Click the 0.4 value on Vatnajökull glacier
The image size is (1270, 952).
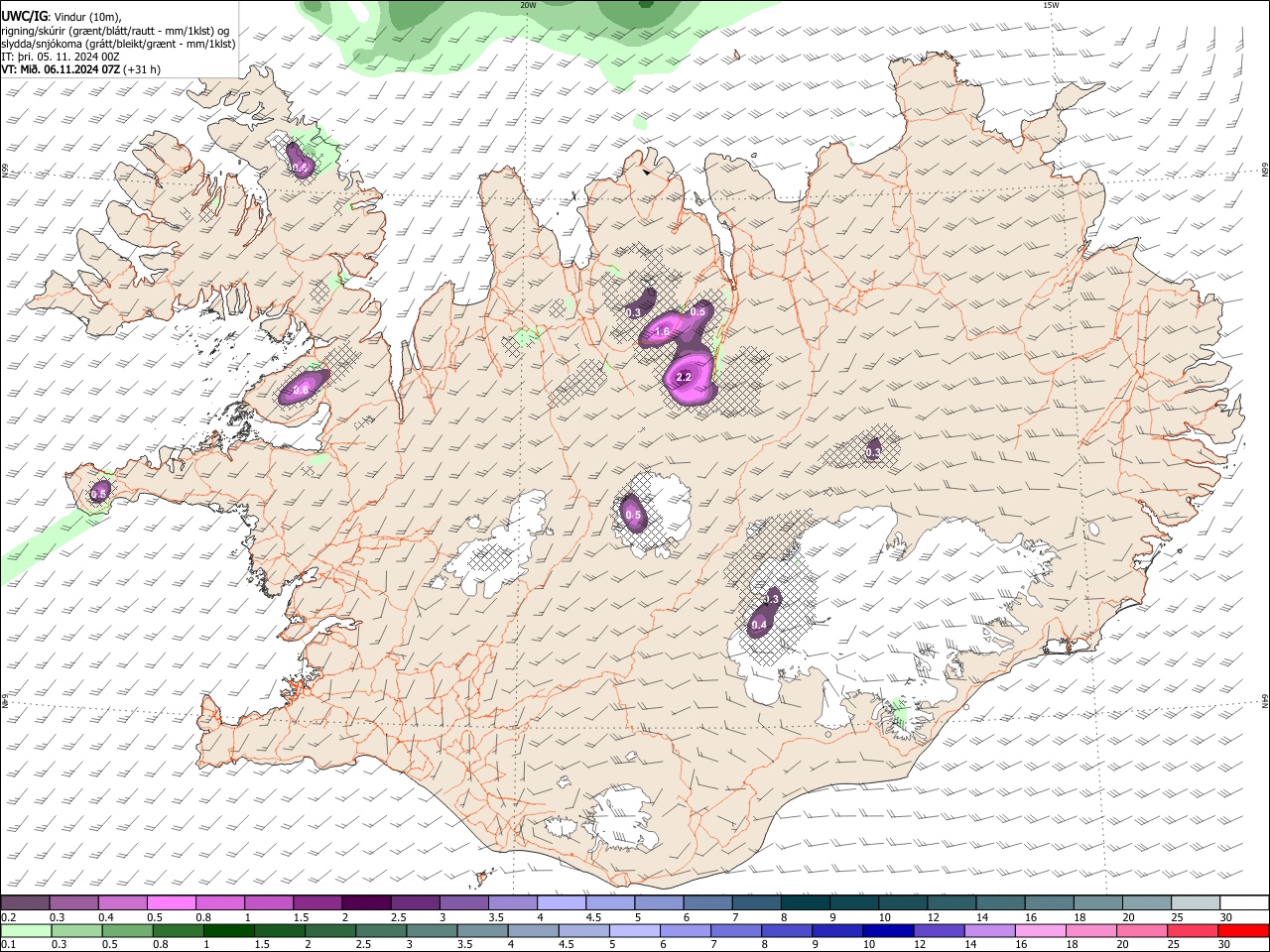point(759,625)
